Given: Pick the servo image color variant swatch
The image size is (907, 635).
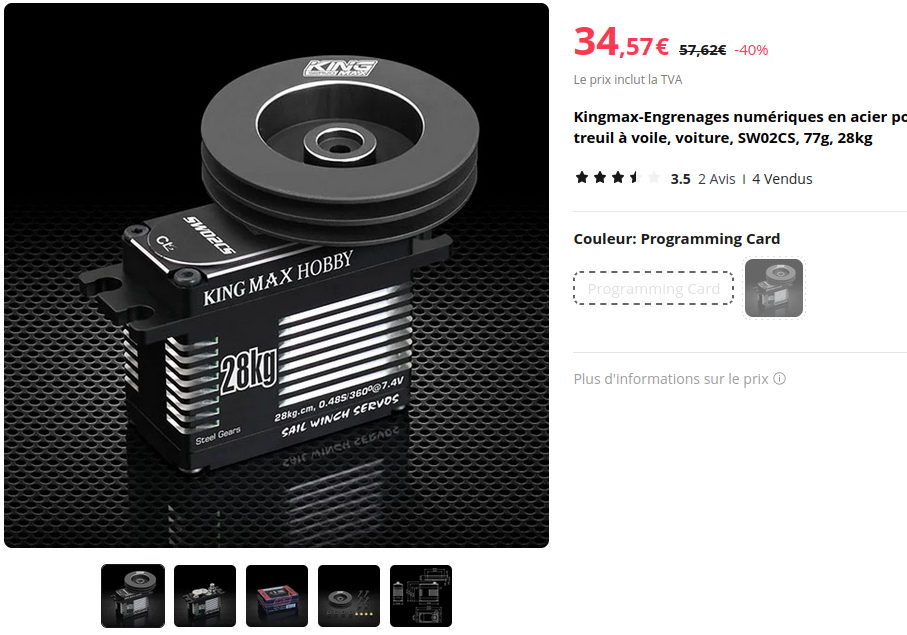Looking at the screenshot, I should pos(774,288).
